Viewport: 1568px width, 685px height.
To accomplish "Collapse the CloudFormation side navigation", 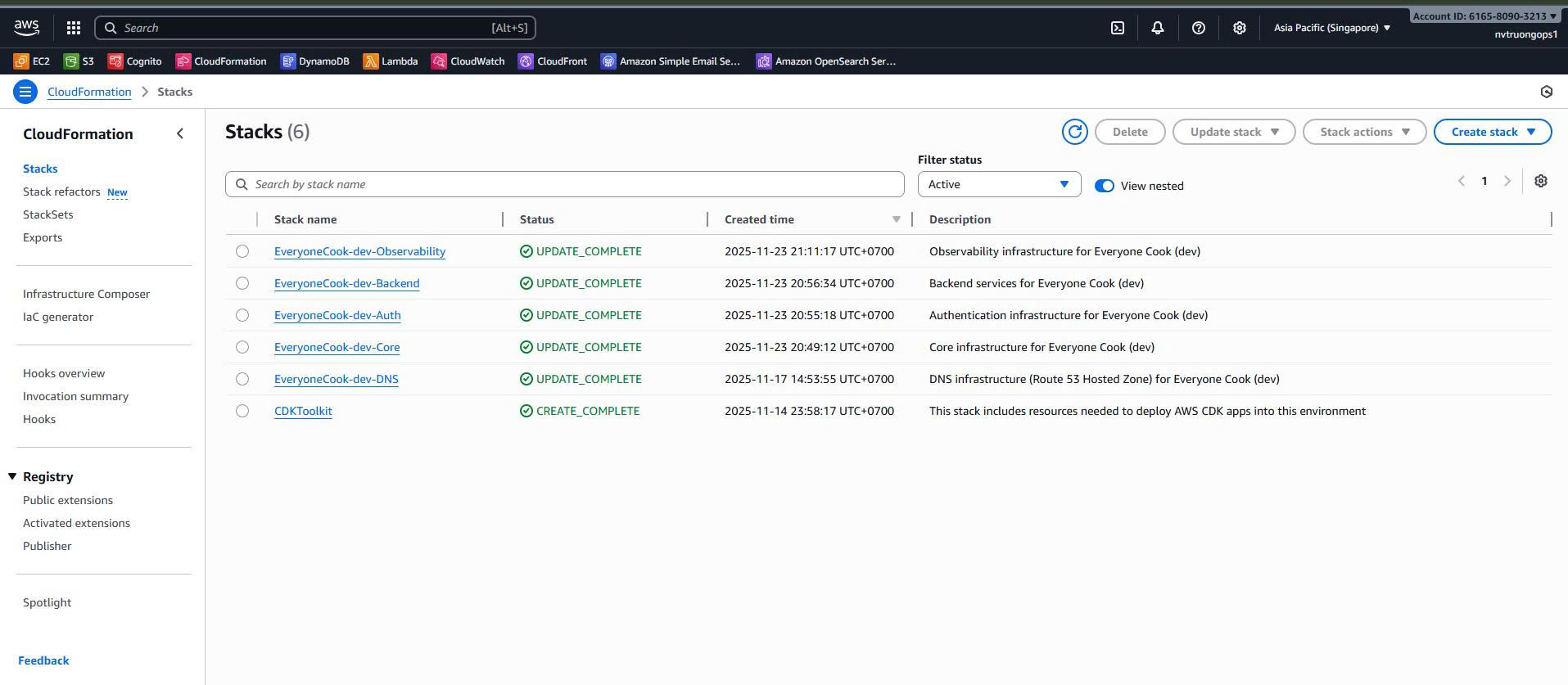I will (x=180, y=133).
